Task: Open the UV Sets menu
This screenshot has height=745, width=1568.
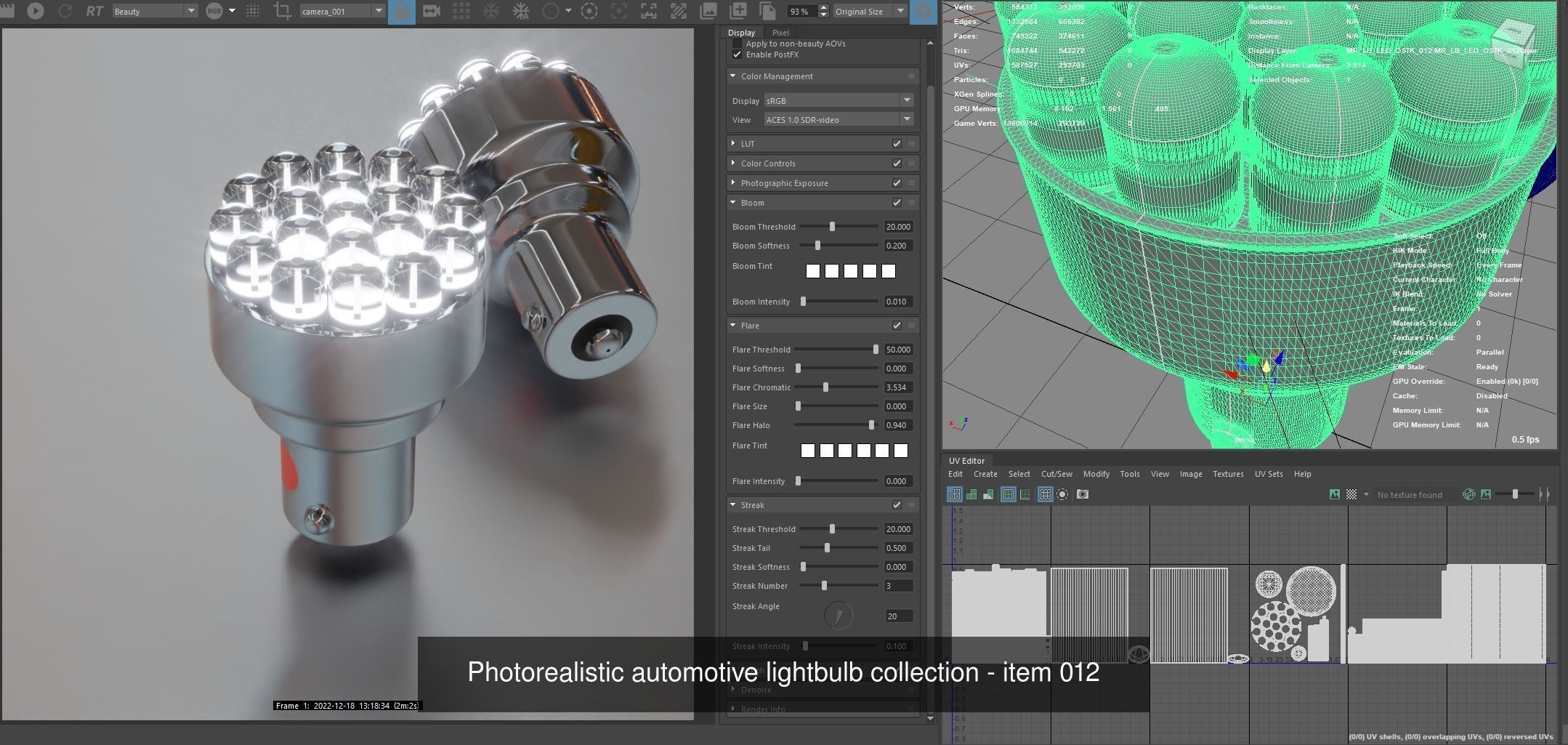Action: (1269, 474)
